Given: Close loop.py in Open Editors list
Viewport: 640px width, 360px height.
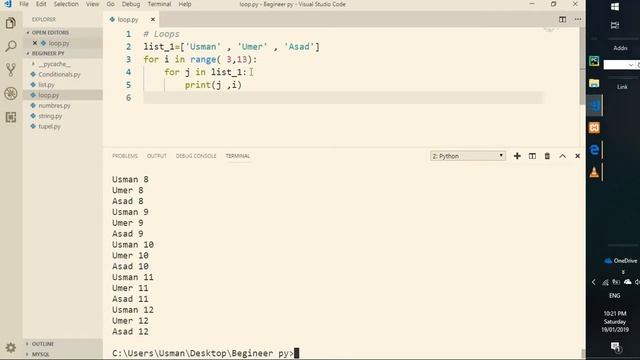Looking at the screenshot, I should point(35,43).
